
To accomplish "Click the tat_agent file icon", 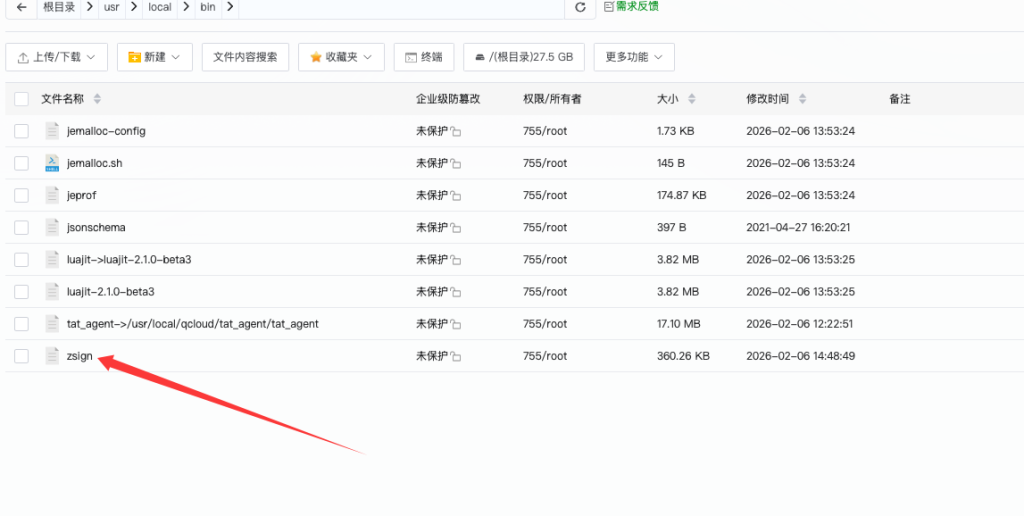I will (x=52, y=324).
